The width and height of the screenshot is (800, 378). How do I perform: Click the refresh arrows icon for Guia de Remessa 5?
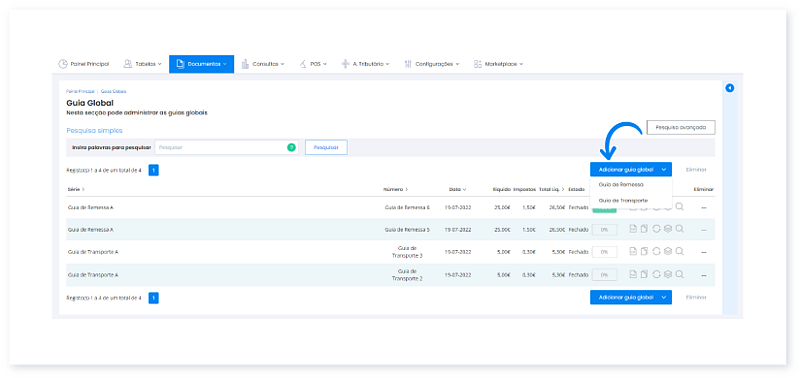pyautogui.click(x=657, y=230)
